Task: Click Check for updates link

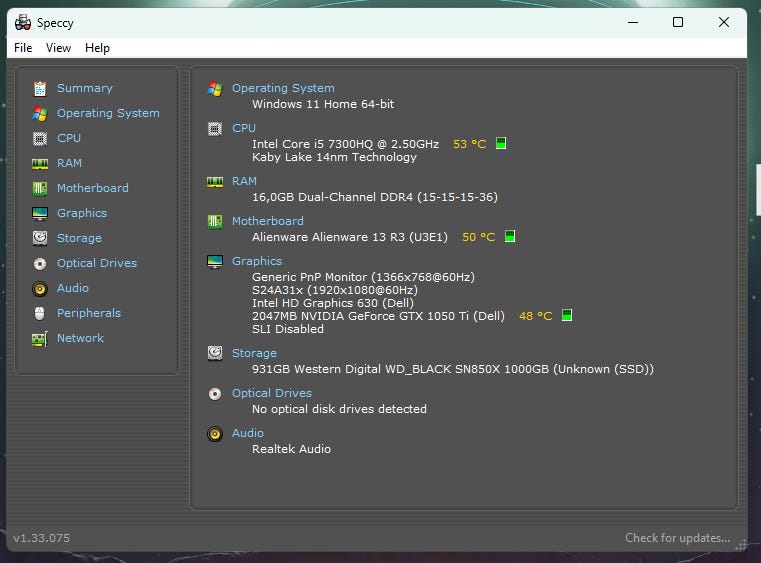Action: click(677, 538)
